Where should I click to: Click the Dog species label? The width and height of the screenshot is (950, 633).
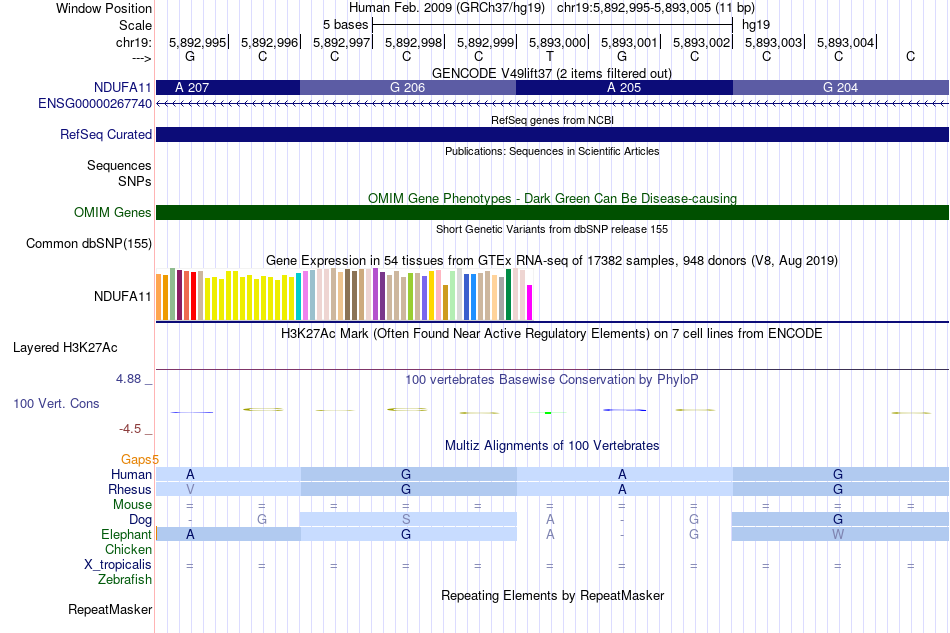tap(140, 520)
